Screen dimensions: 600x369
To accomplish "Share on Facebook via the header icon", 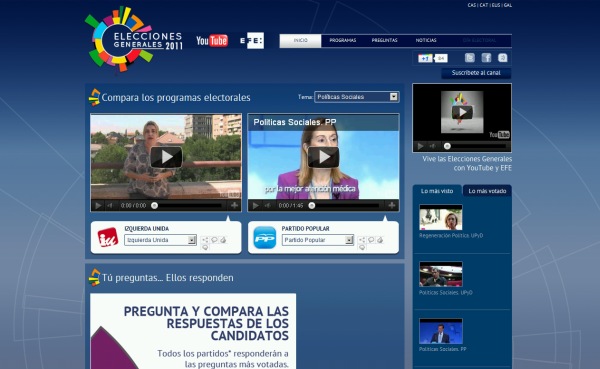I will tap(486, 58).
